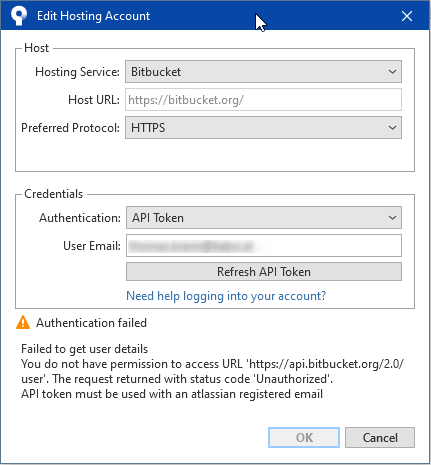Click the 'Failed to get user details' line
This screenshot has height=465, width=431.
84,349
